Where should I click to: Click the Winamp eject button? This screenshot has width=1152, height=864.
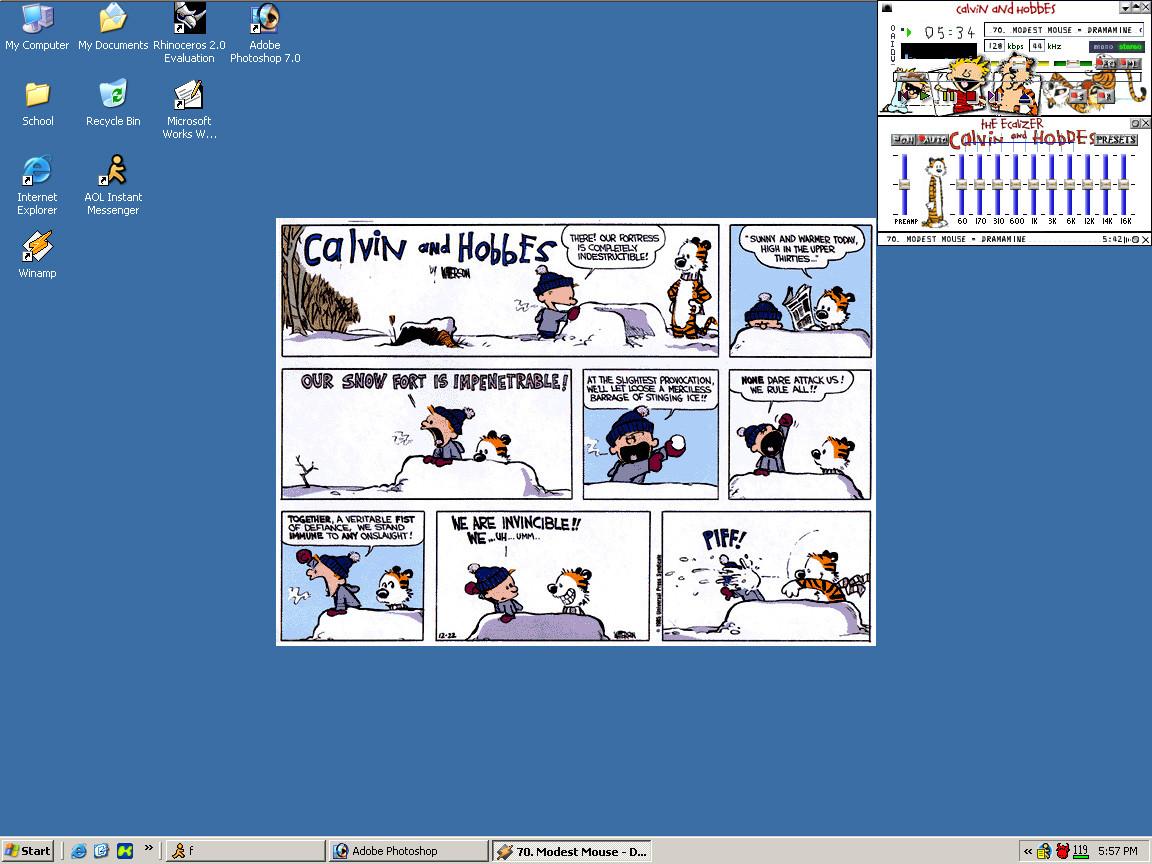point(1025,97)
